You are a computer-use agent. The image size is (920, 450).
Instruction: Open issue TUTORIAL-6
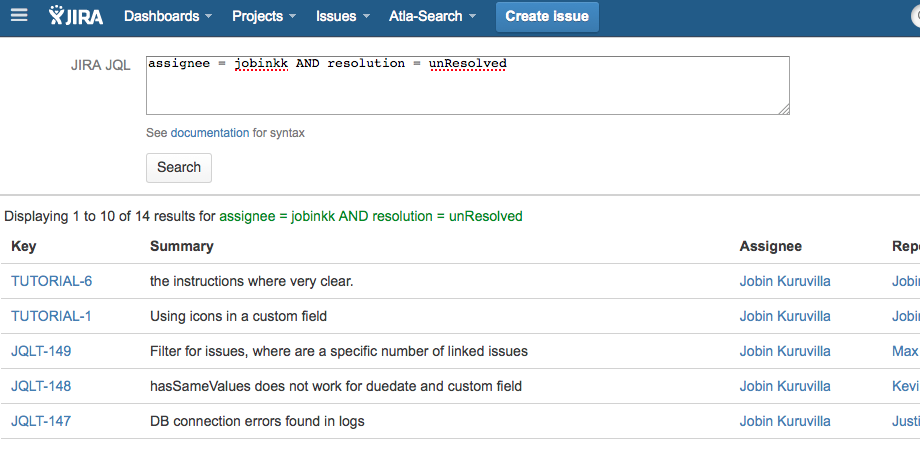52,281
